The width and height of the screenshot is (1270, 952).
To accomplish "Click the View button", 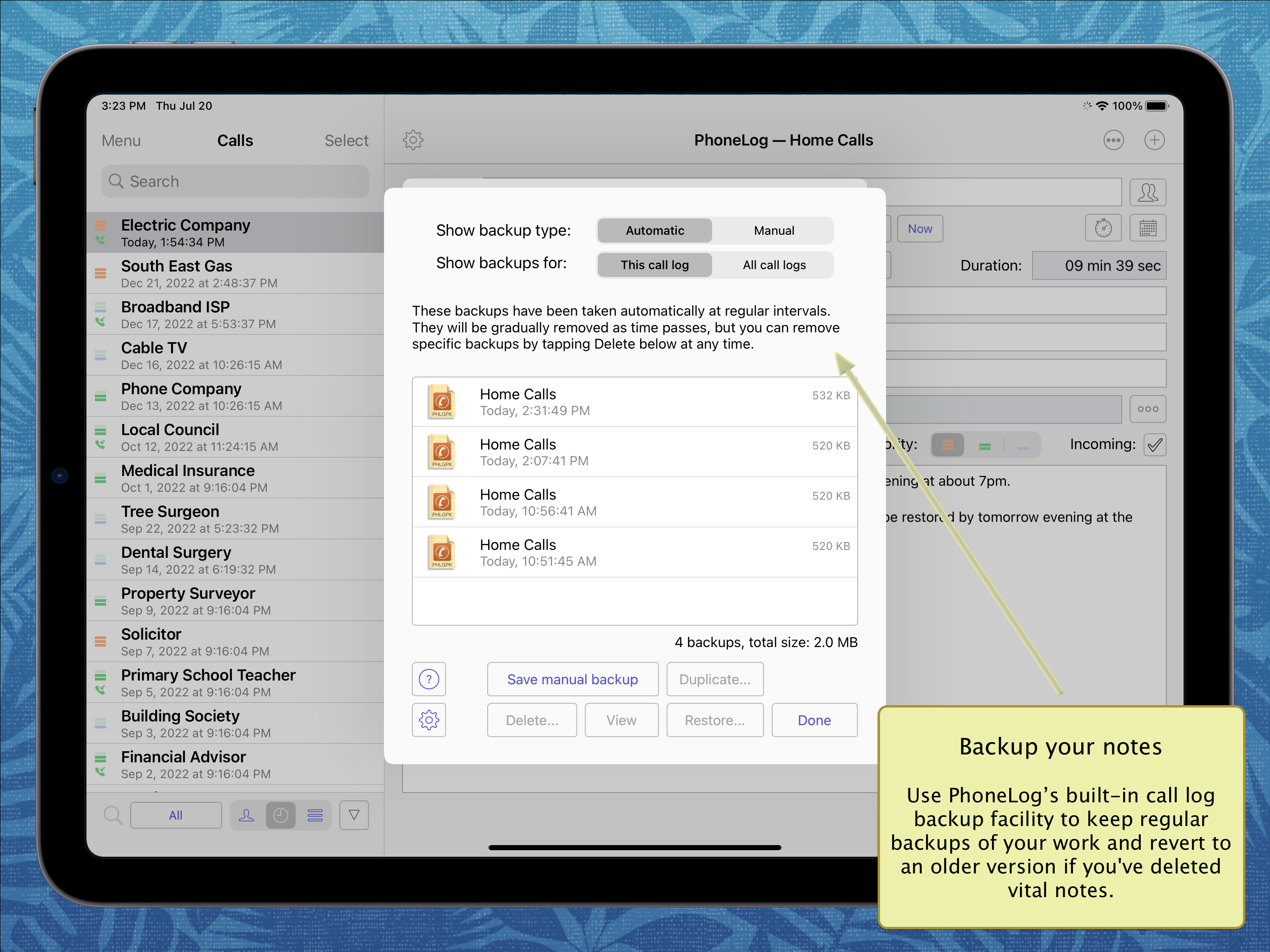I will (x=621, y=720).
